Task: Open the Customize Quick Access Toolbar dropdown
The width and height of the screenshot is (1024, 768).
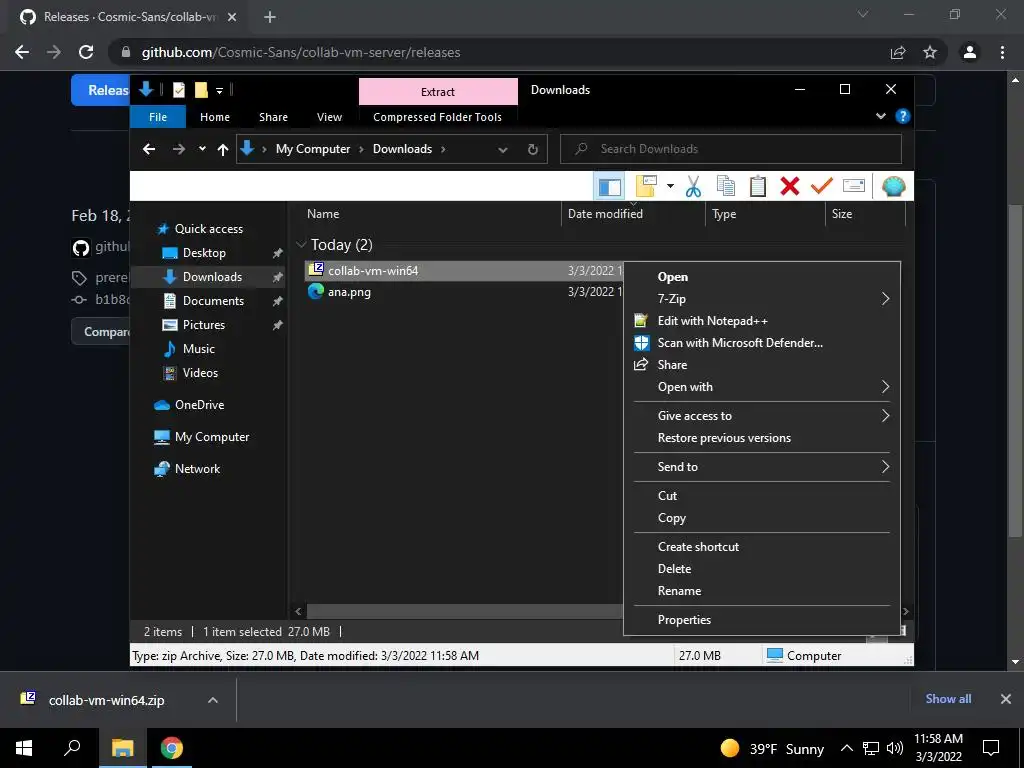Action: [x=219, y=91]
